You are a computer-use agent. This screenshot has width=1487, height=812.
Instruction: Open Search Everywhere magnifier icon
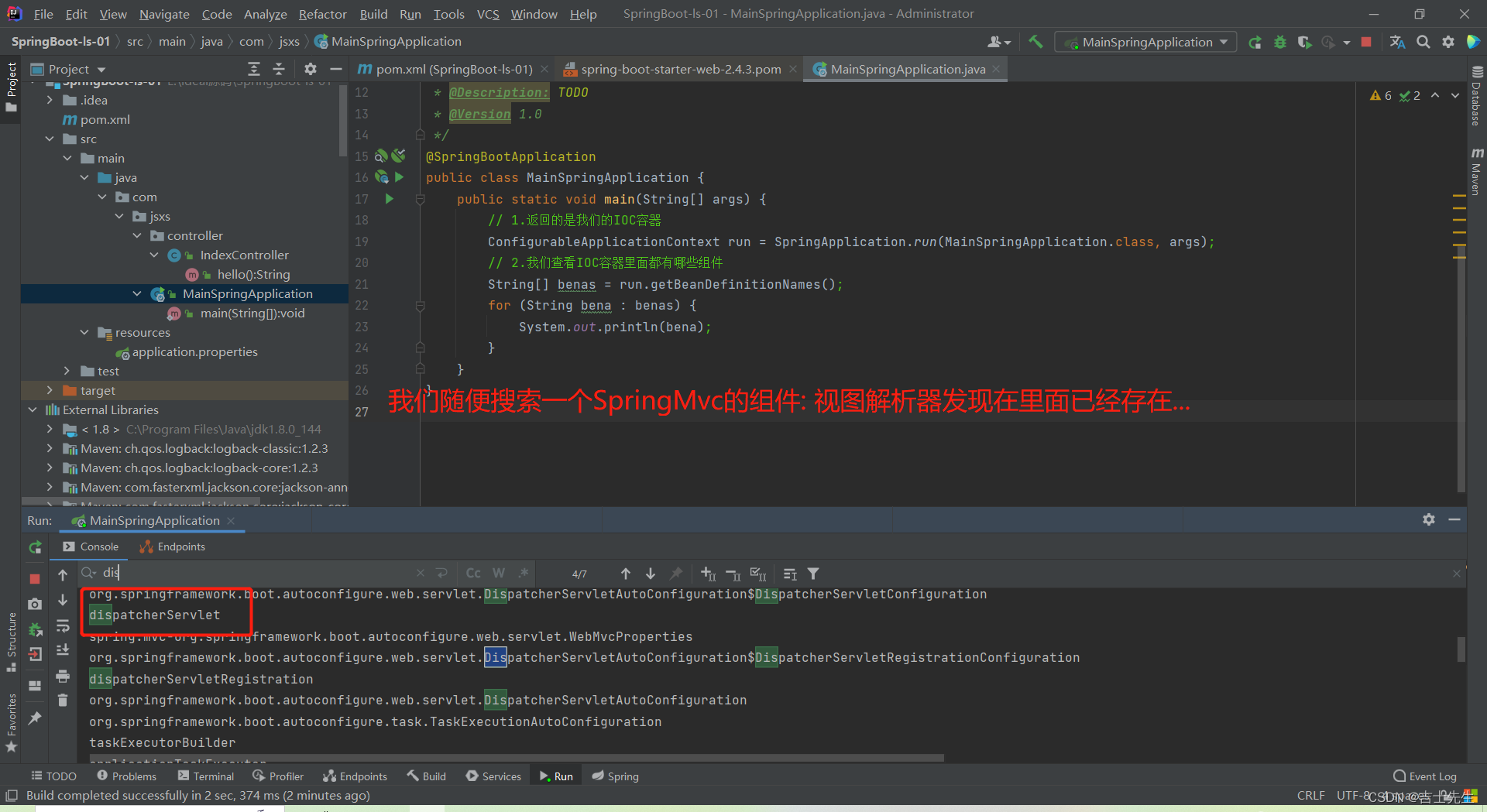(x=1423, y=42)
